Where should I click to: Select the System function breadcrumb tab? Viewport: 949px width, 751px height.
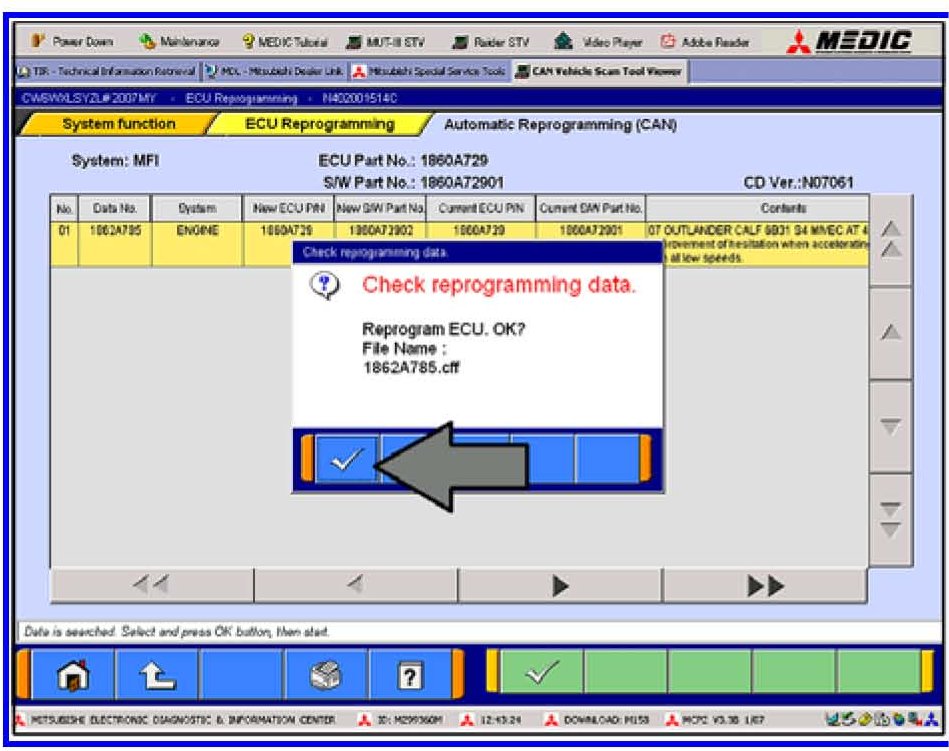118,124
